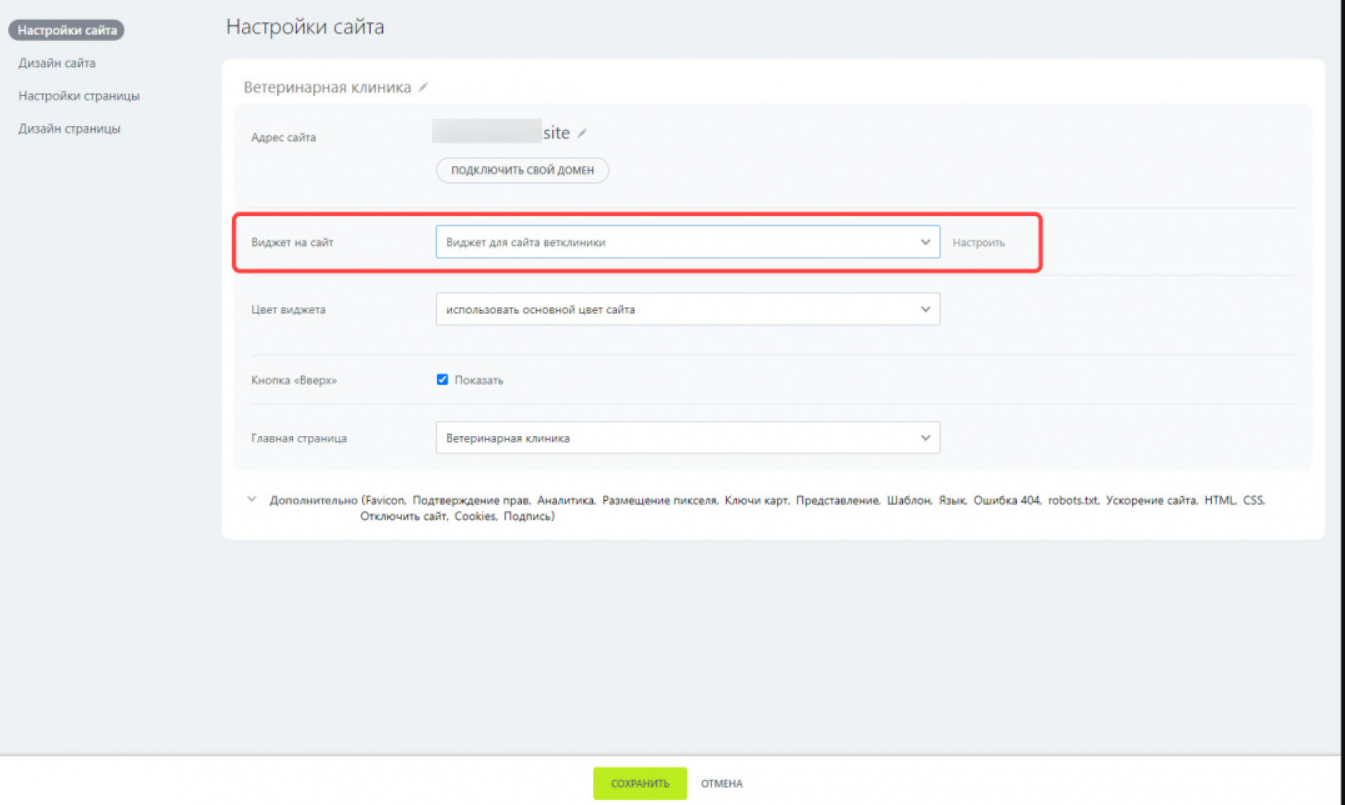Click ПОДКЛЮЧИТЬ СВОЙ ДОМЕН button
The width and height of the screenshot is (1345, 805).
pyautogui.click(x=522, y=170)
